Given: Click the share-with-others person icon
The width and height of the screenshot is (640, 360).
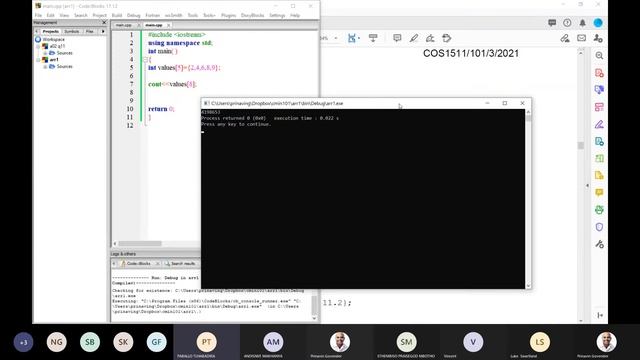Looking at the screenshot, I should click(598, 38).
